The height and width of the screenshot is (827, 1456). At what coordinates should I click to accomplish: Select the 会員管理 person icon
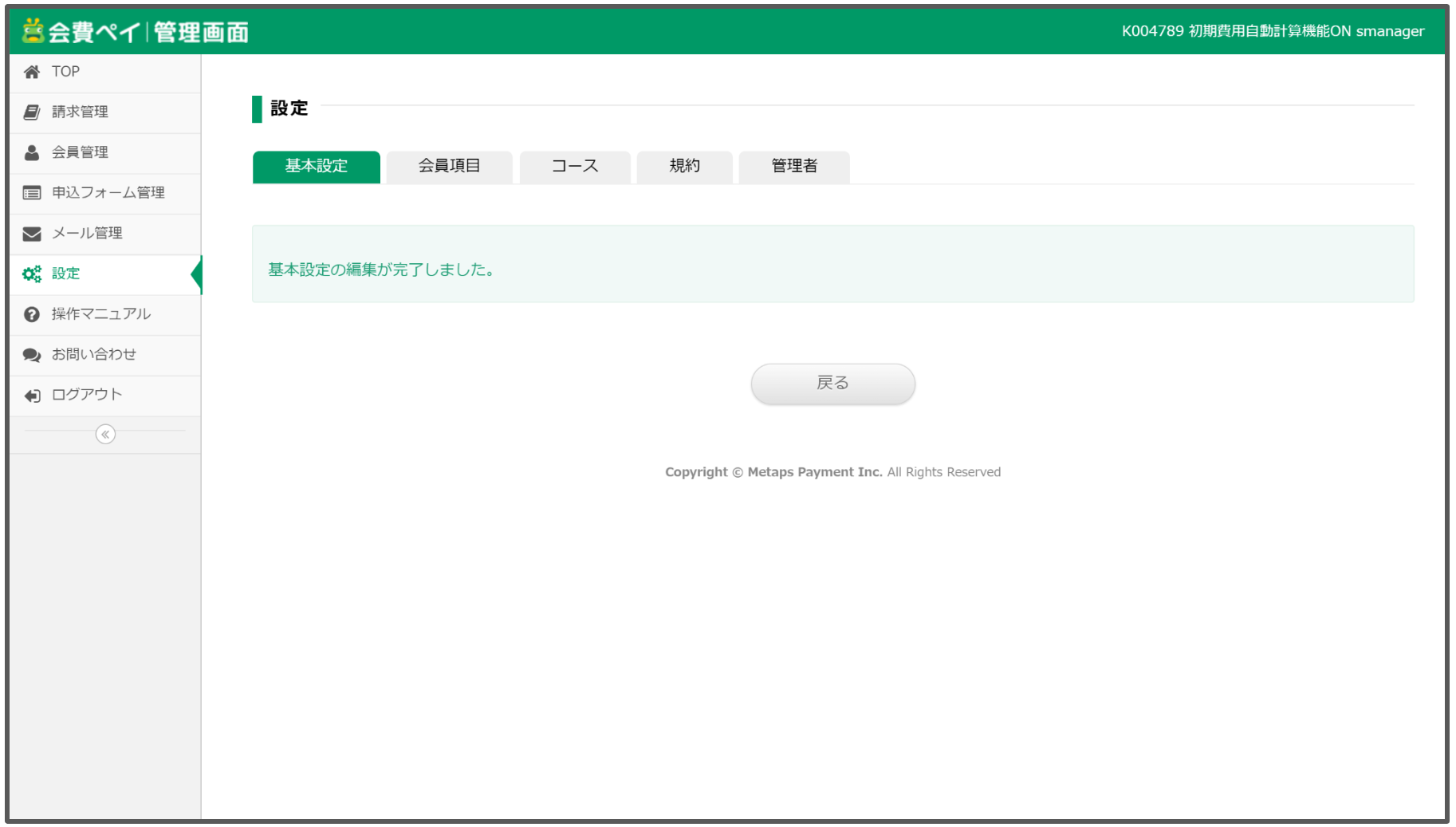click(x=31, y=152)
